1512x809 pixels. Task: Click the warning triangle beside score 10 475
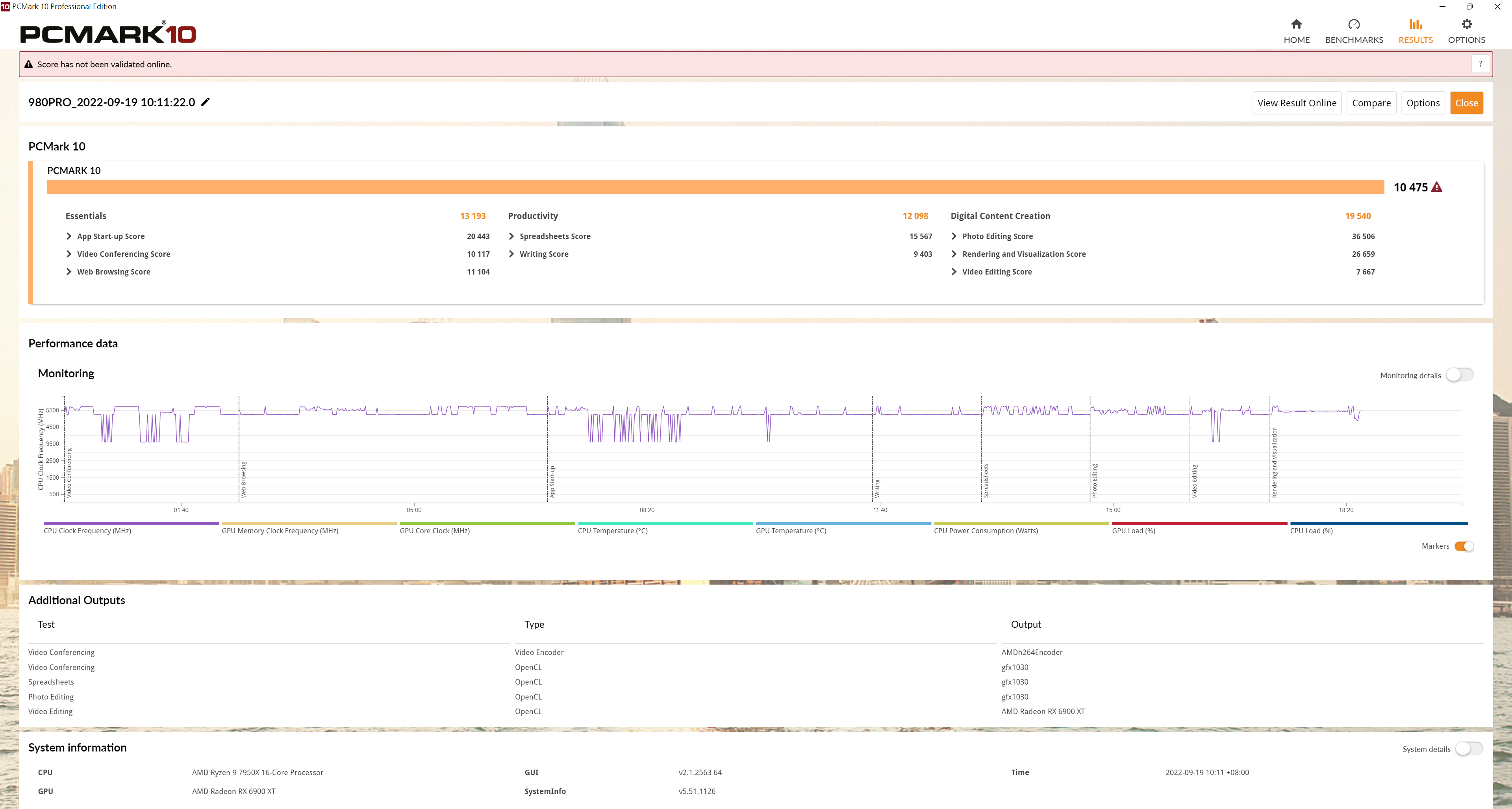[1436, 187]
